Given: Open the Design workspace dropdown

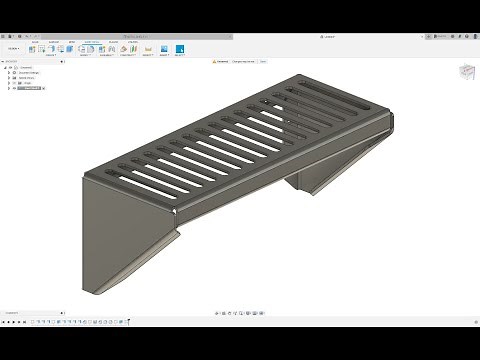Looking at the screenshot, I should (x=14, y=49).
